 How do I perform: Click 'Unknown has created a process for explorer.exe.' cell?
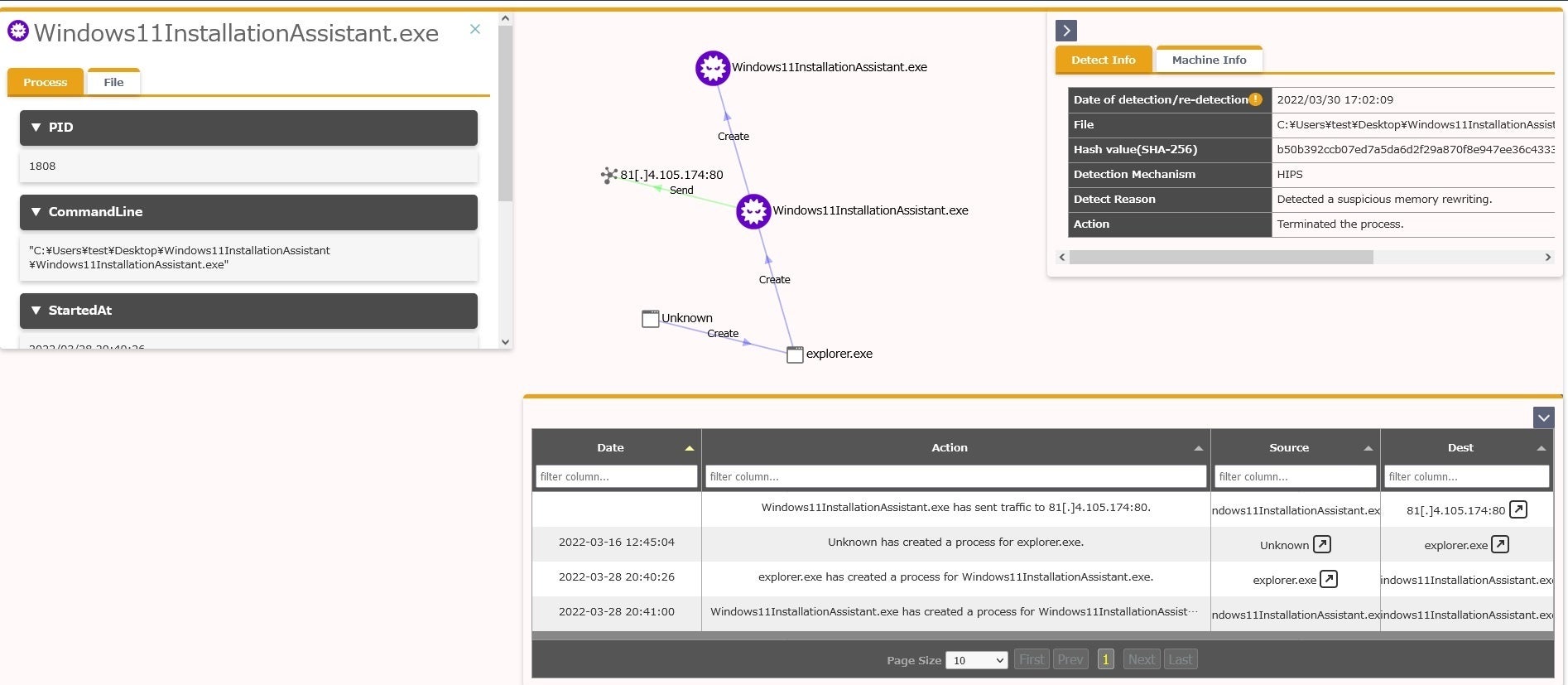point(955,543)
